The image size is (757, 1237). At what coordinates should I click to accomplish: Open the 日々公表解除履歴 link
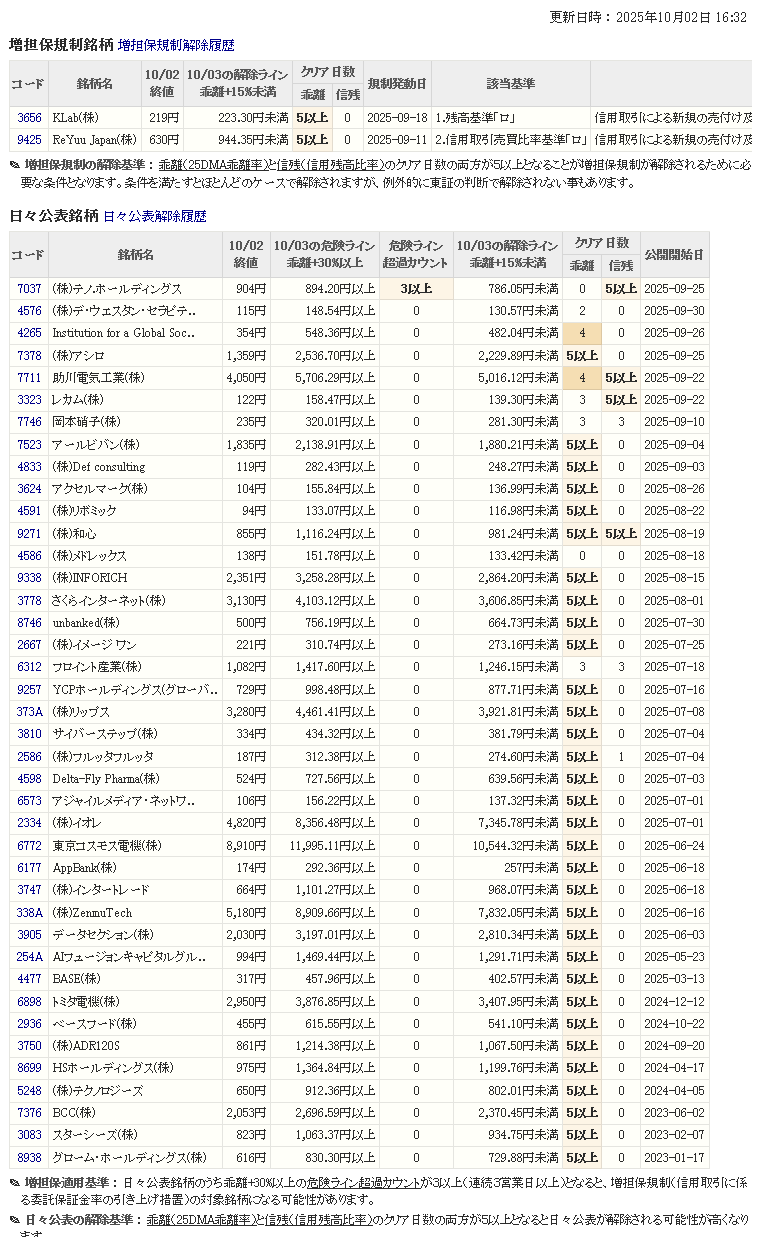click(x=154, y=216)
